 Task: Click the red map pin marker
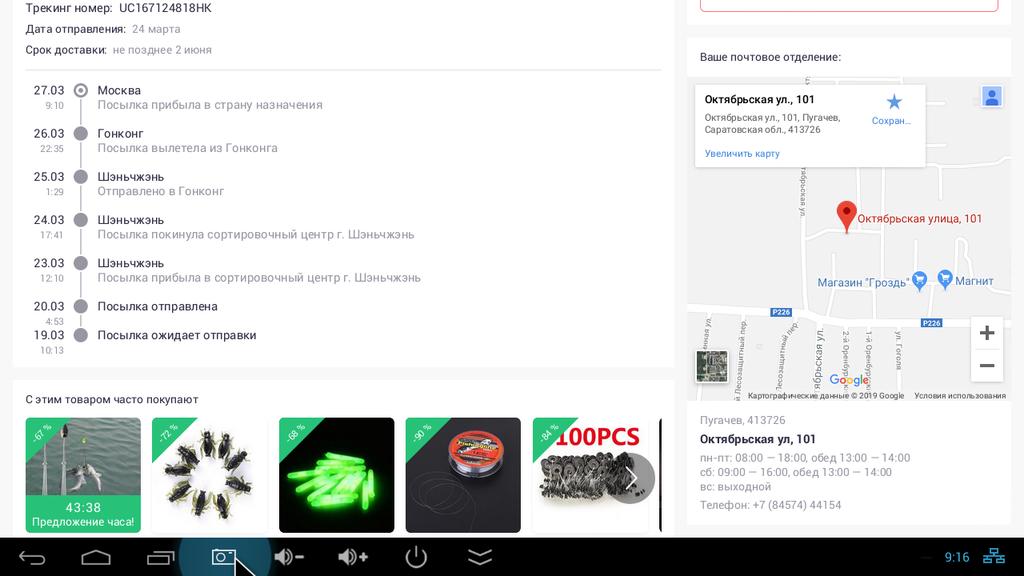[x=846, y=215]
